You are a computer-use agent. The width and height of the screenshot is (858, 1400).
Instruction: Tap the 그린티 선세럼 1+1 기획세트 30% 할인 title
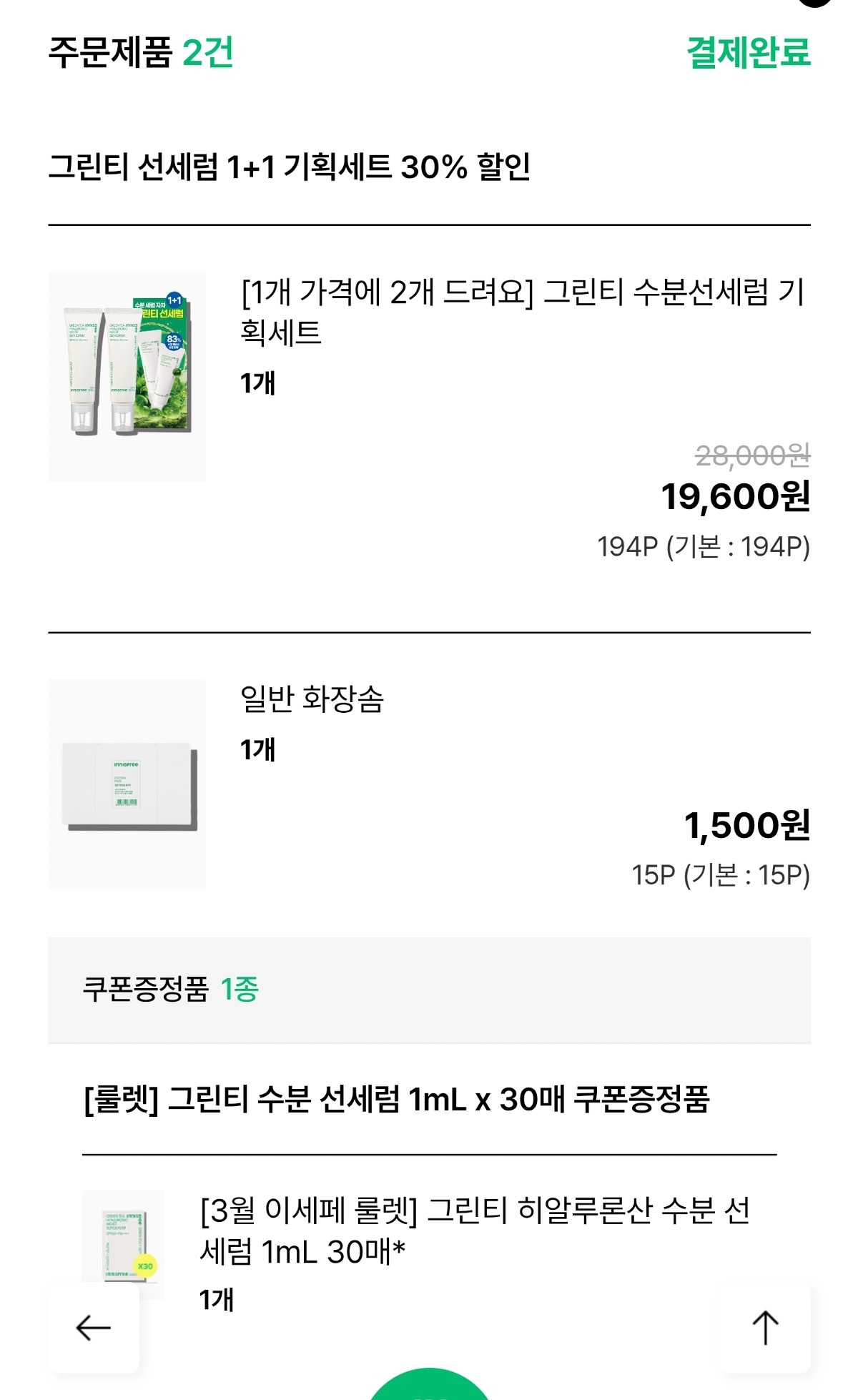pyautogui.click(x=289, y=167)
